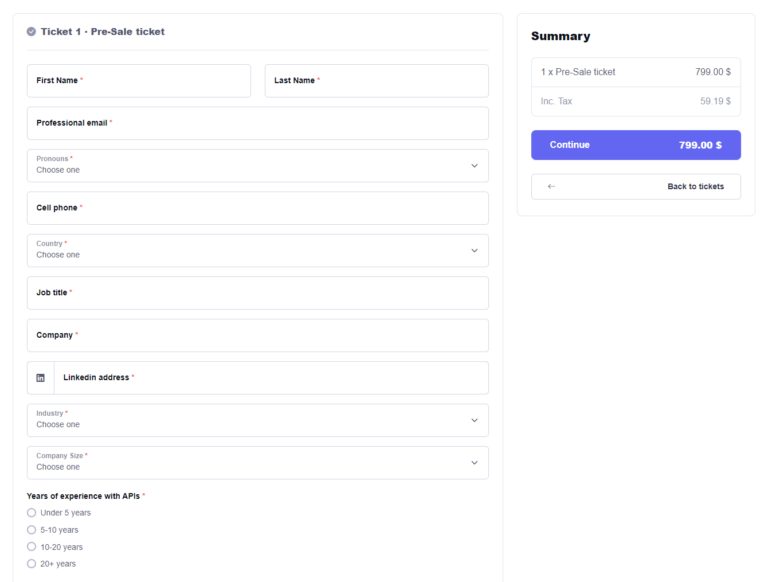Expand the Country dropdown
This screenshot has height=582, width=768.
coord(257,251)
